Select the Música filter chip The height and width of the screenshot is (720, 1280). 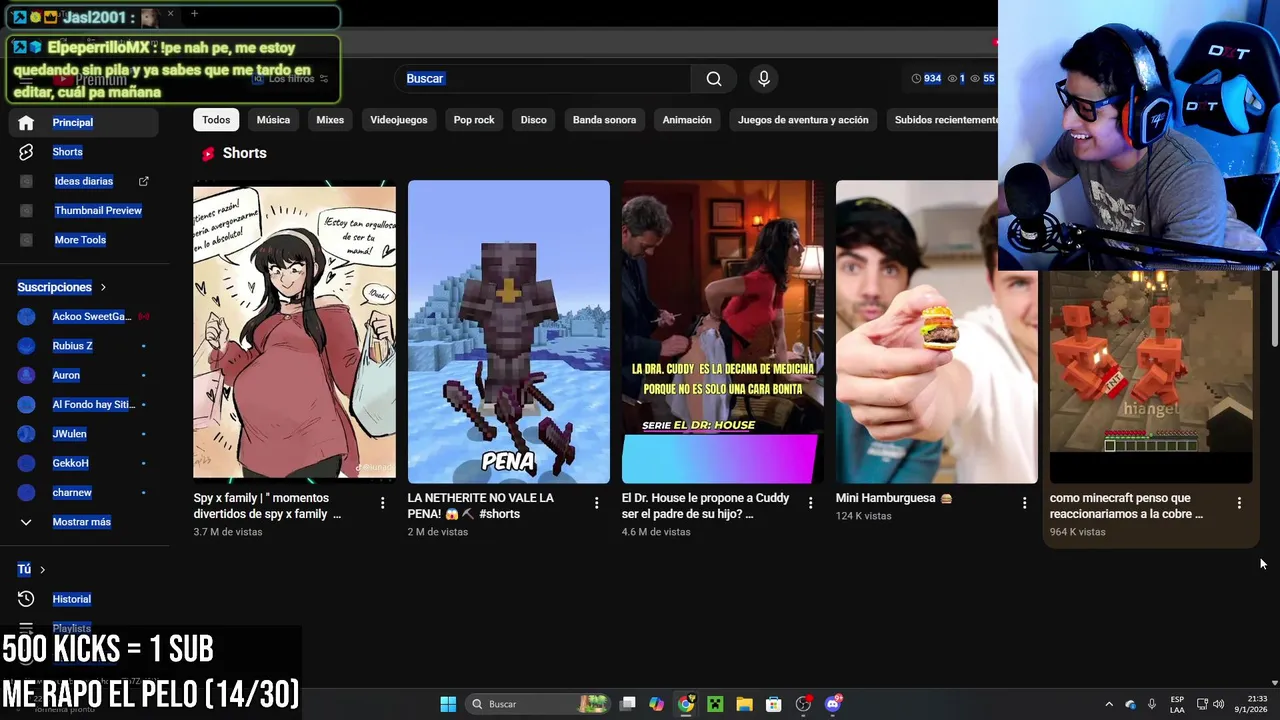coord(273,120)
